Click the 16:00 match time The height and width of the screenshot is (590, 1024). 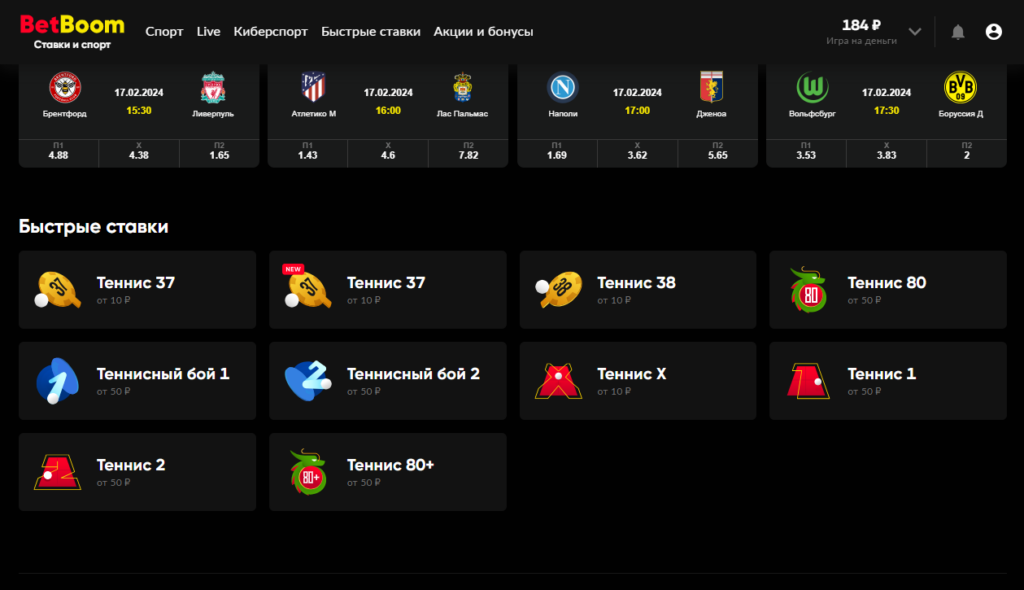388,110
